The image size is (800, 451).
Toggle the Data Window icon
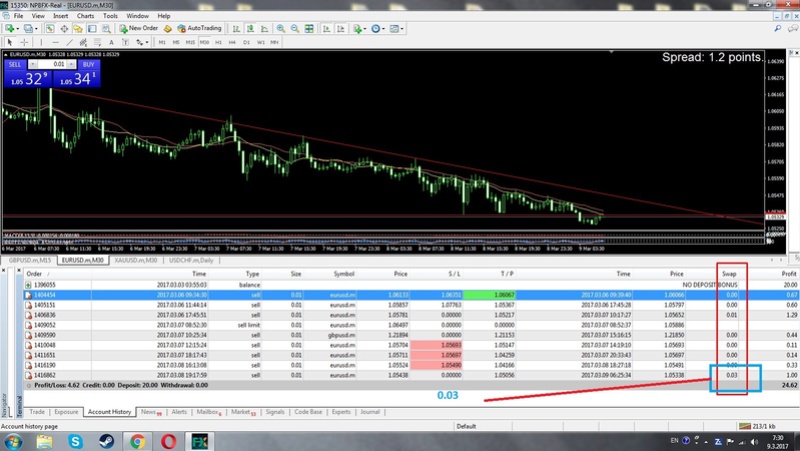click(64, 29)
